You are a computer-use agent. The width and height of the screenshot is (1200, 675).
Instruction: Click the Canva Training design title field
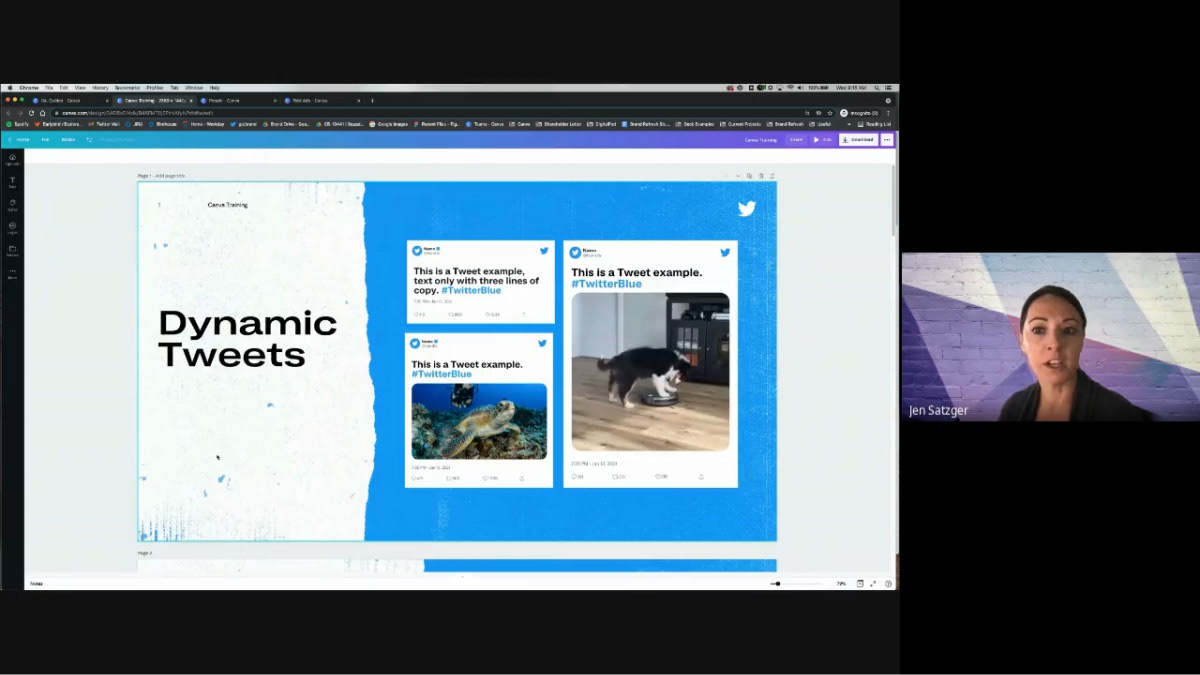click(x=760, y=139)
